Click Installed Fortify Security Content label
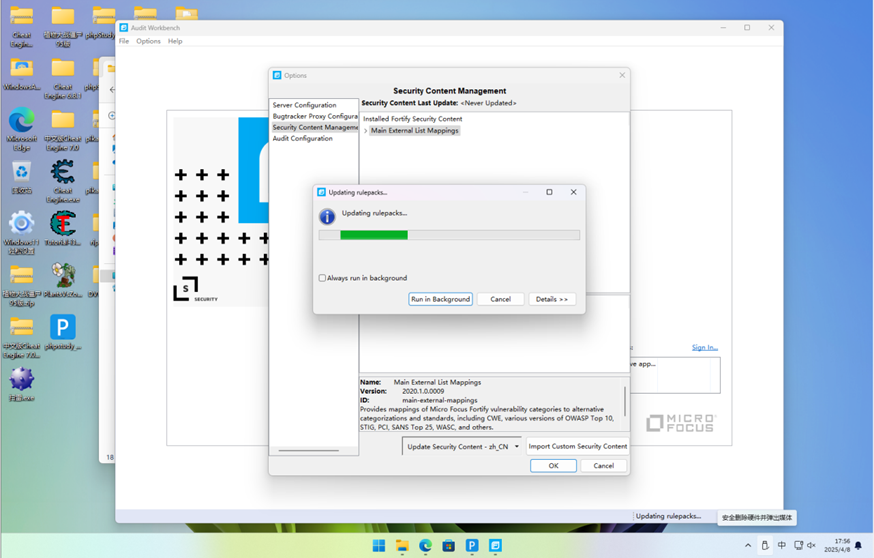 point(412,119)
